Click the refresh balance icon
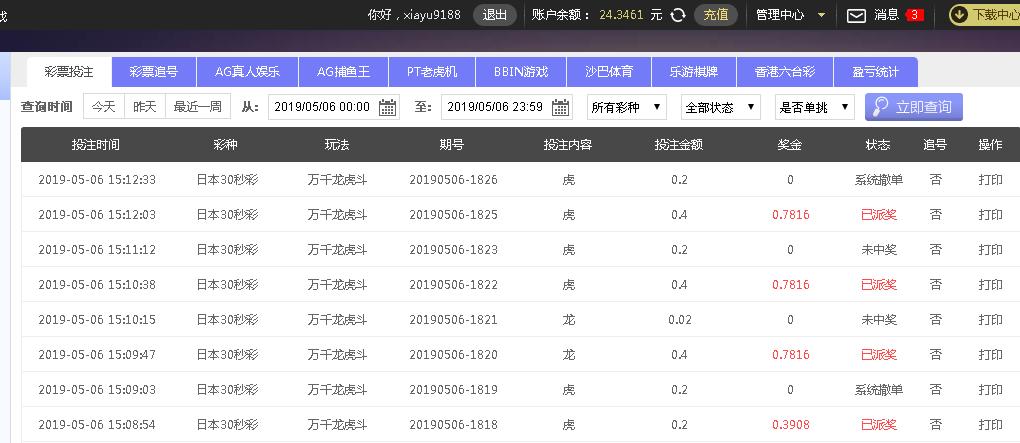The image size is (1020, 443). point(678,15)
